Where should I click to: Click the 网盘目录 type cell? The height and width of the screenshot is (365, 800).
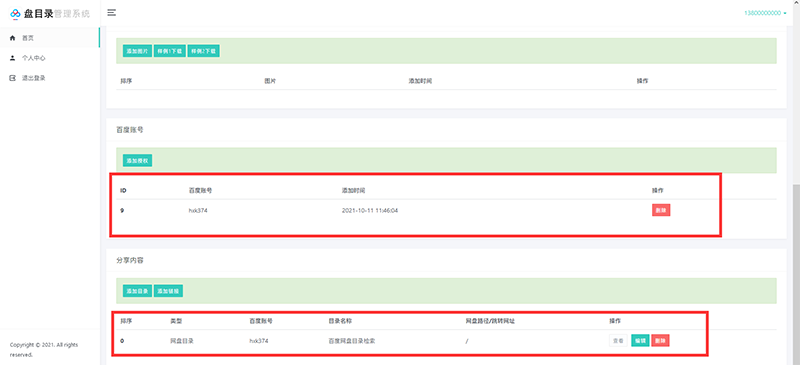coord(182,340)
